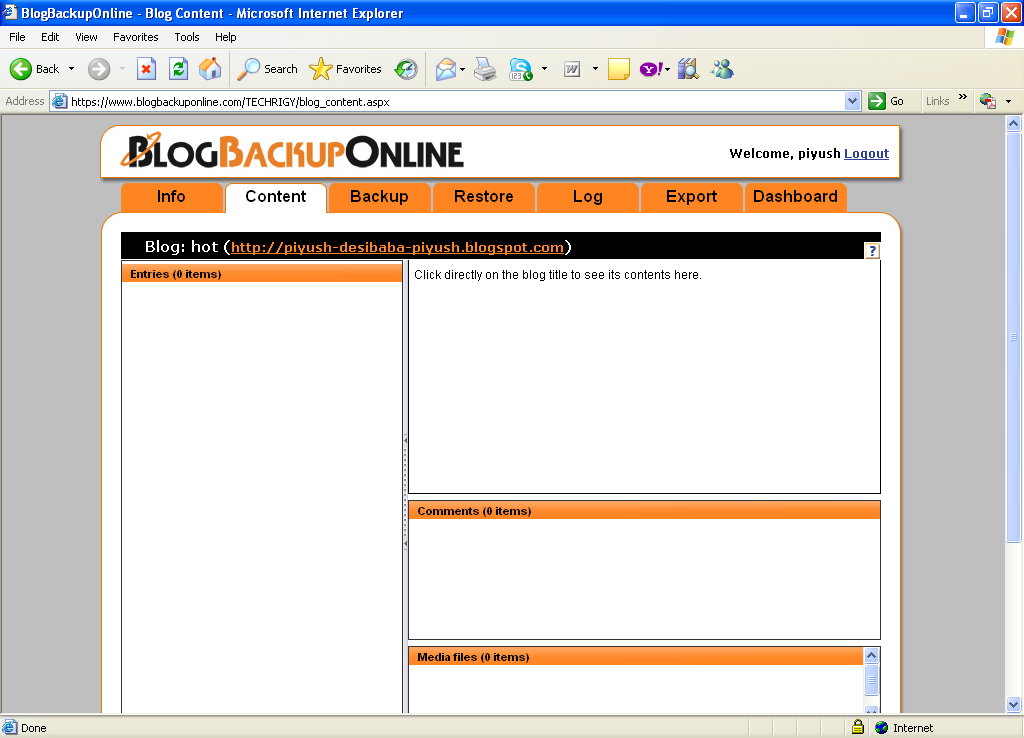The height and width of the screenshot is (738, 1024).
Task: Open the History clock icon
Action: tap(406, 69)
